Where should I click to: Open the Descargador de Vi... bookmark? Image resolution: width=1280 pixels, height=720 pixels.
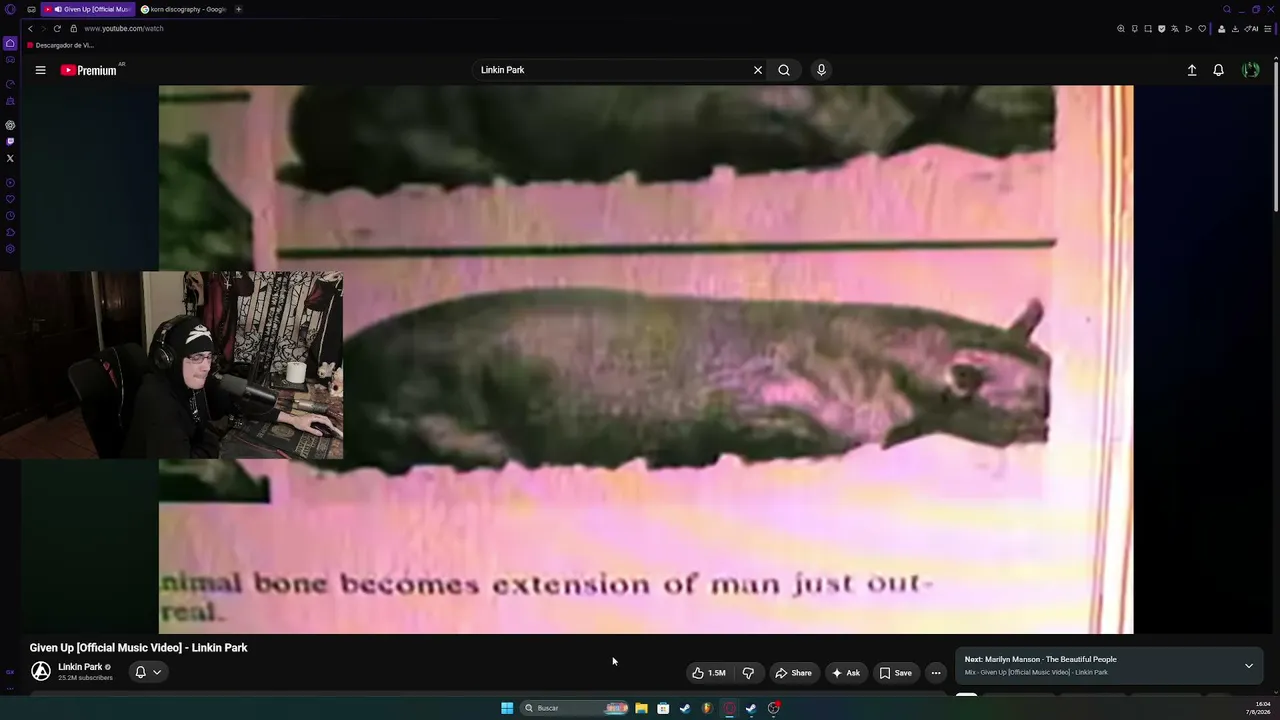61,45
